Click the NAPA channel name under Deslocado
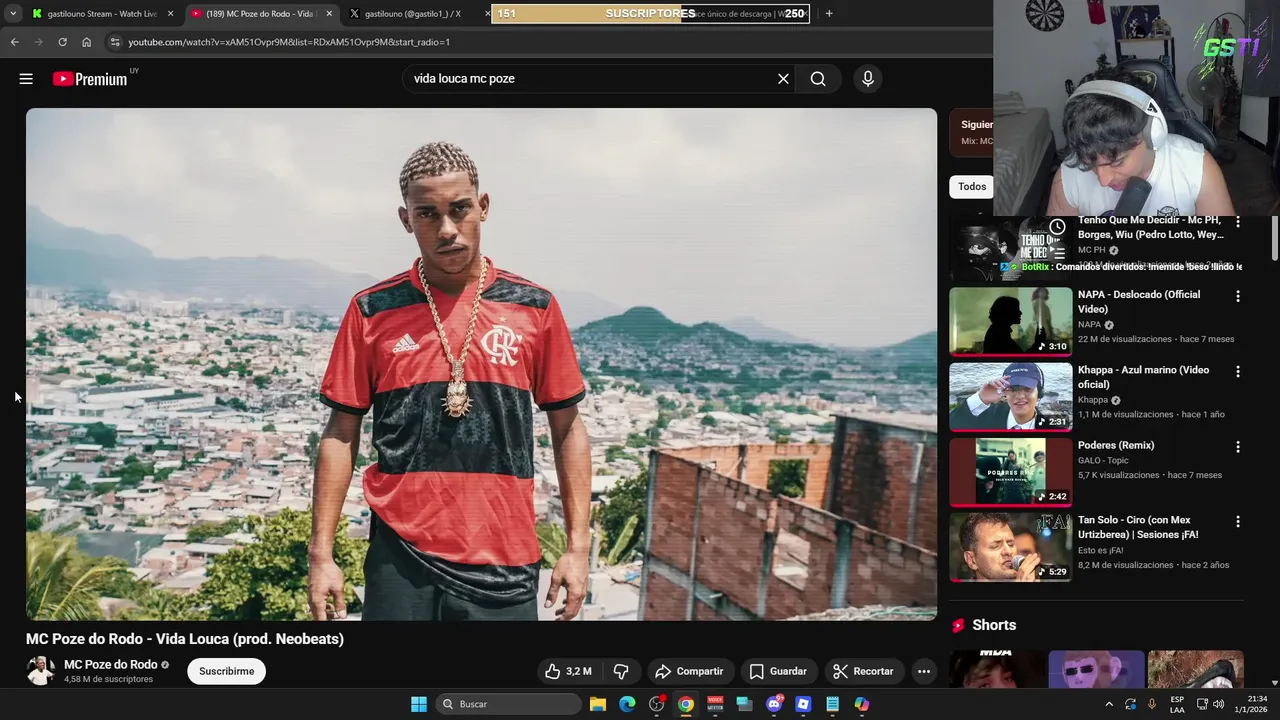1280x720 pixels. tap(1089, 325)
